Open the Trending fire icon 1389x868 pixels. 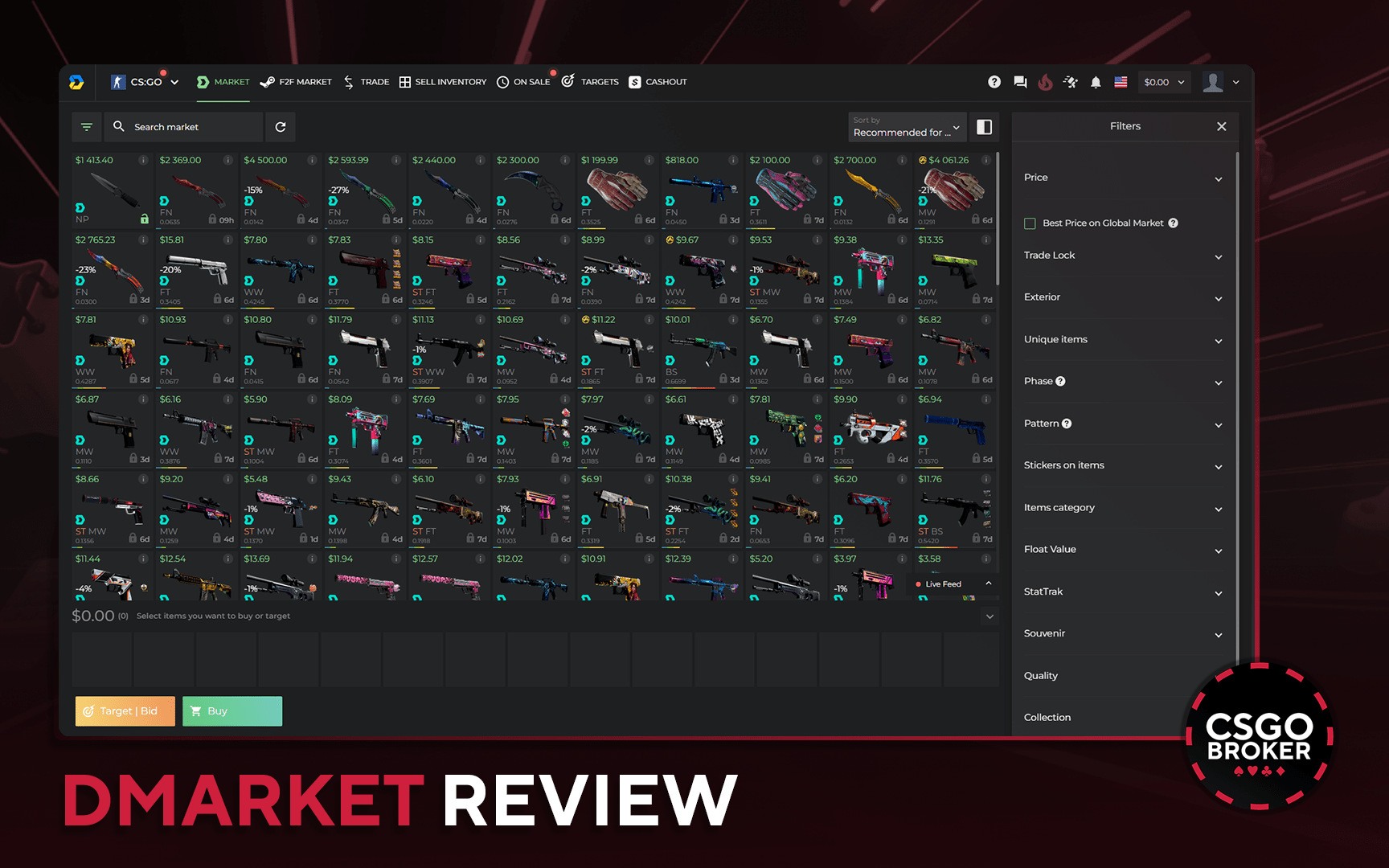pyautogui.click(x=1045, y=81)
